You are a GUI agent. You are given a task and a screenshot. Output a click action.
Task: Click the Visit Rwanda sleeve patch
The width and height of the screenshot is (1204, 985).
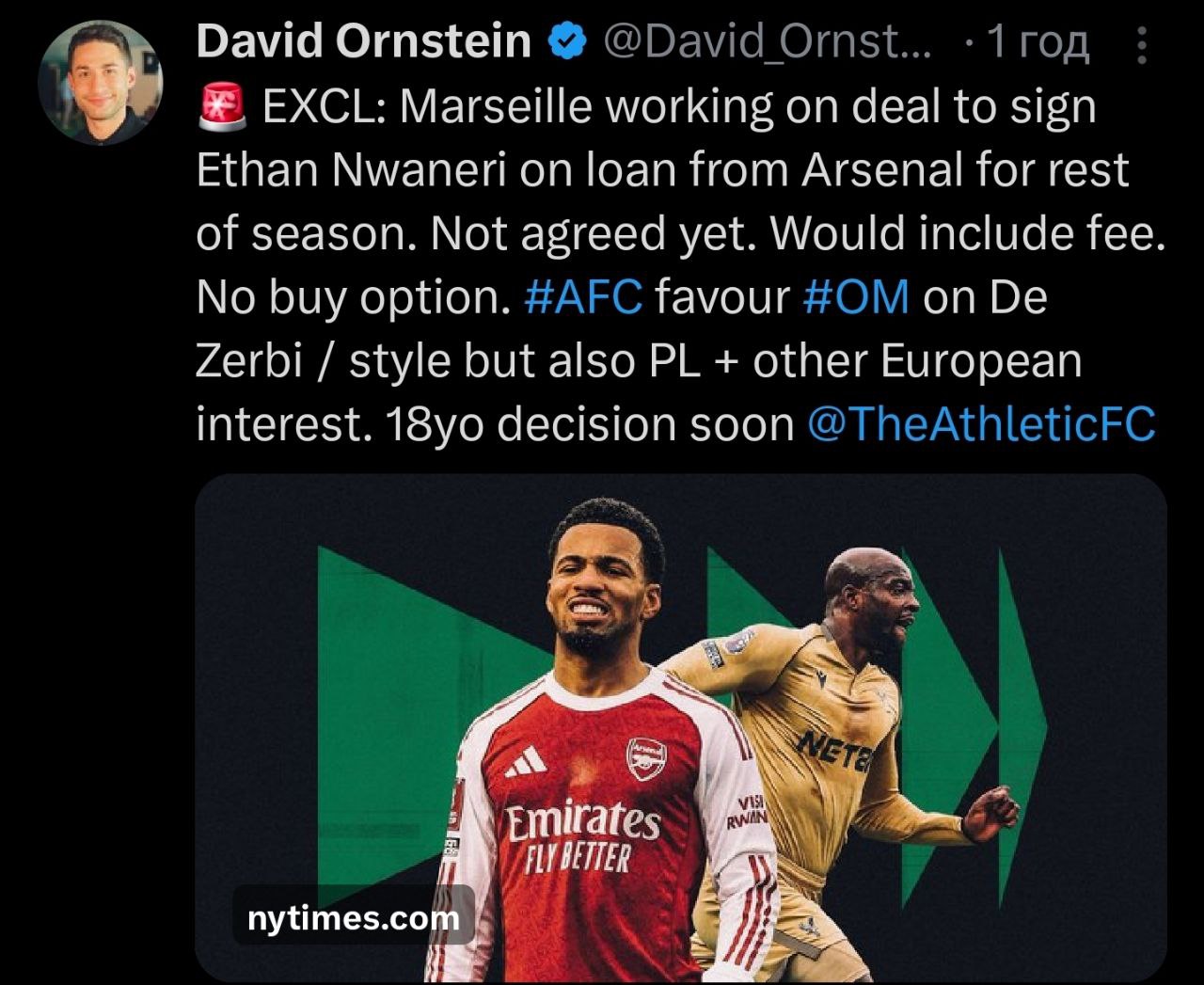tap(747, 811)
